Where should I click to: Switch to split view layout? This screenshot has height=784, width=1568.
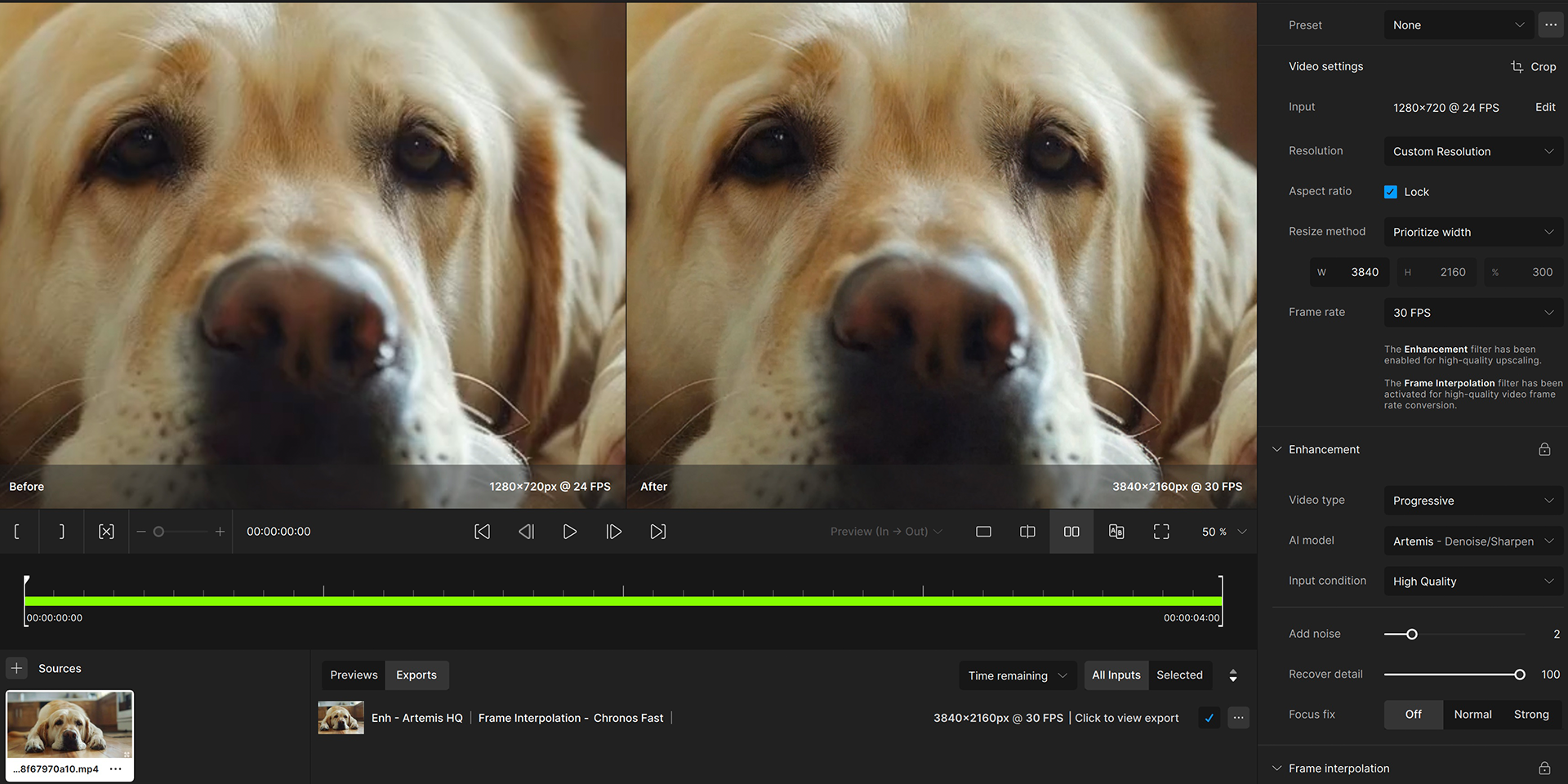(1027, 532)
